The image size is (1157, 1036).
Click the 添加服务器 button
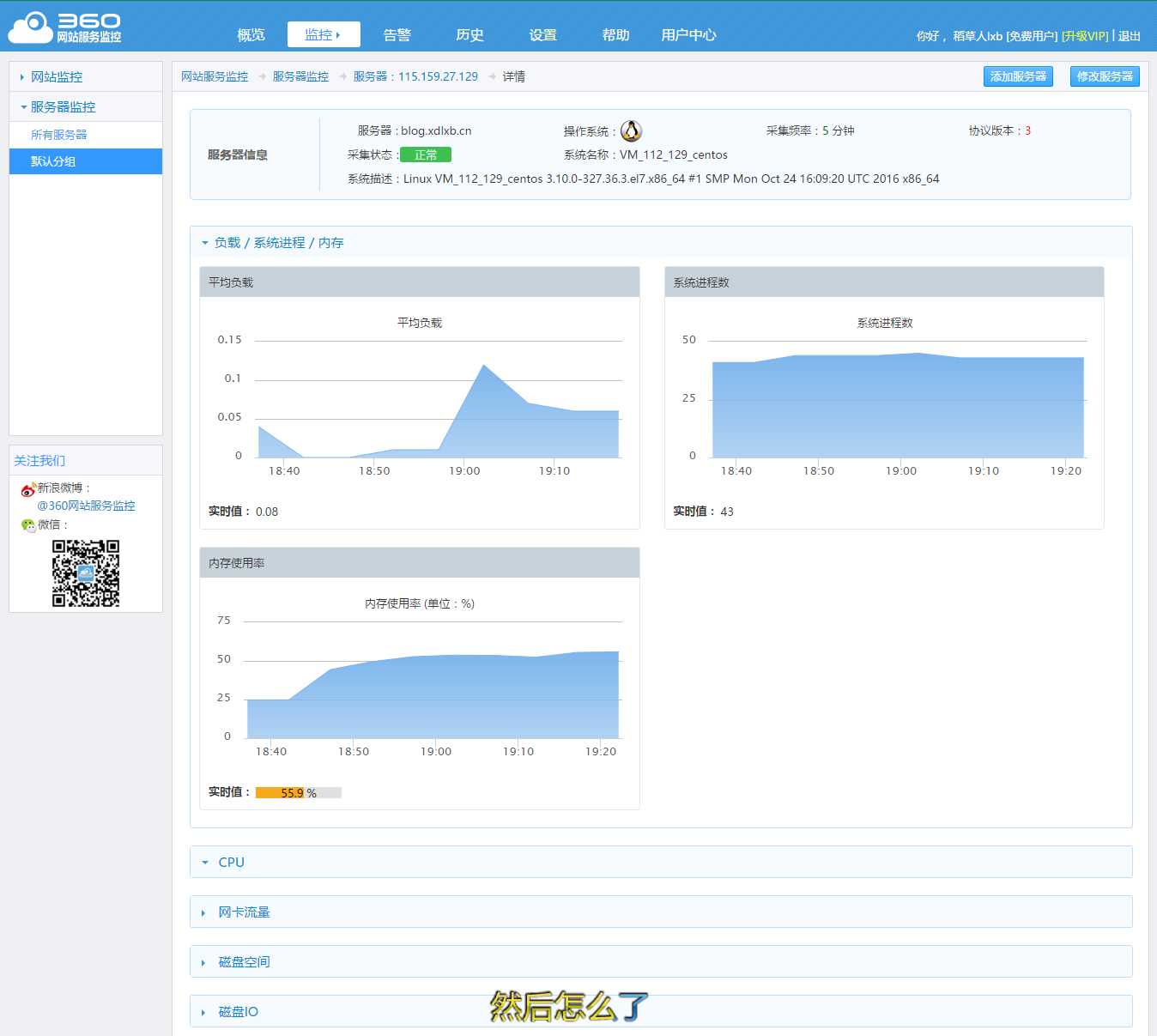pyautogui.click(x=1018, y=76)
